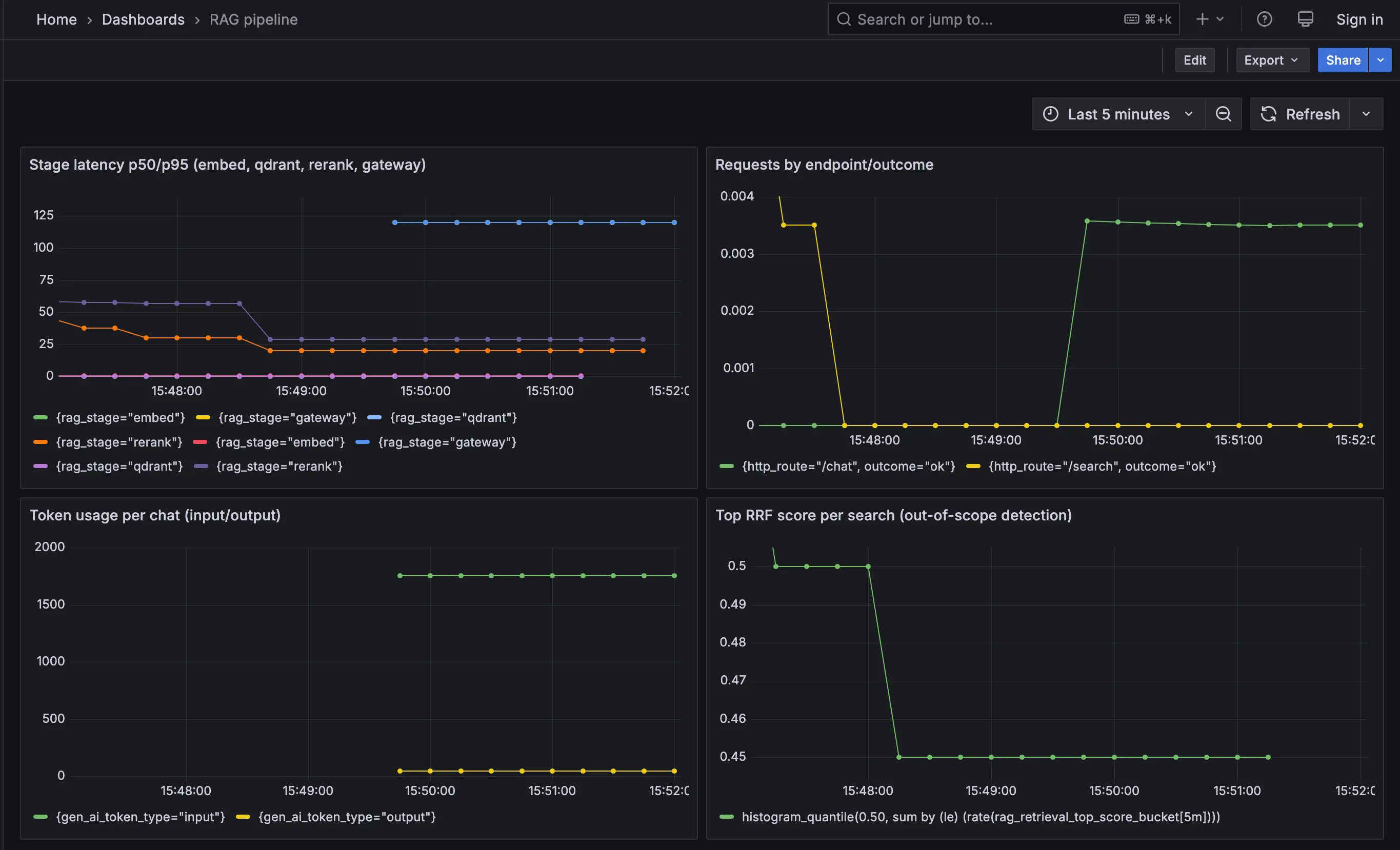Open the Export dropdown
The height and width of the screenshot is (850, 1400).
(x=1272, y=60)
